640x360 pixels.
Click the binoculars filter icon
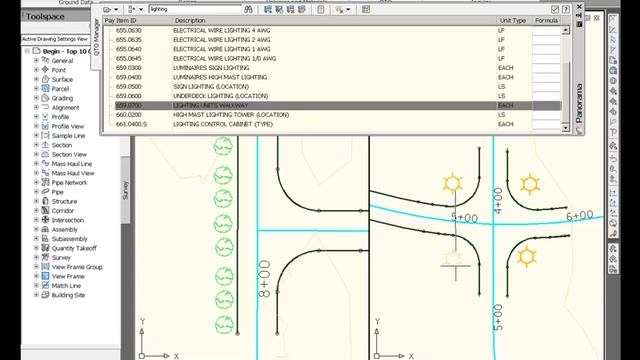248,9
